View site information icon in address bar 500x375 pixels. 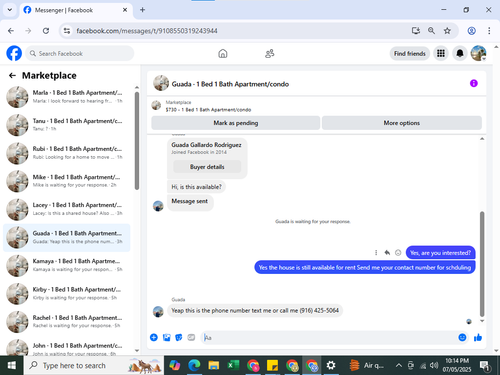tap(67, 31)
